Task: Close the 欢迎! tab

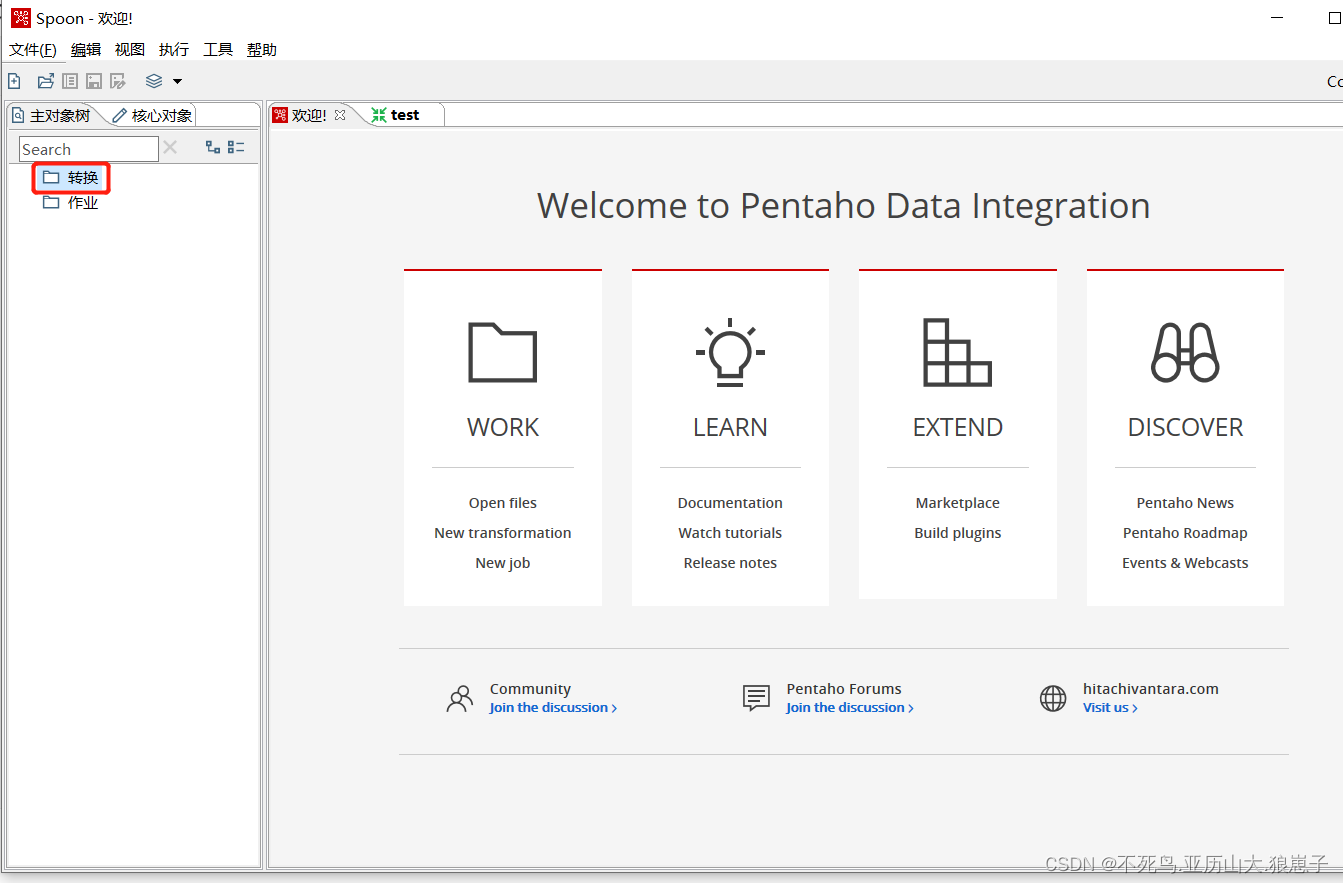Action: click(340, 115)
